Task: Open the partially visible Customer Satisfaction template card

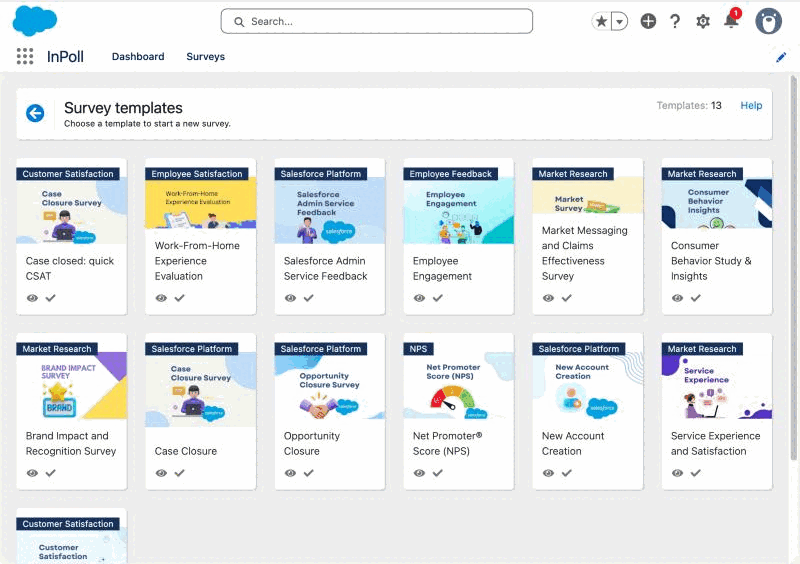Action: click(x=71, y=536)
